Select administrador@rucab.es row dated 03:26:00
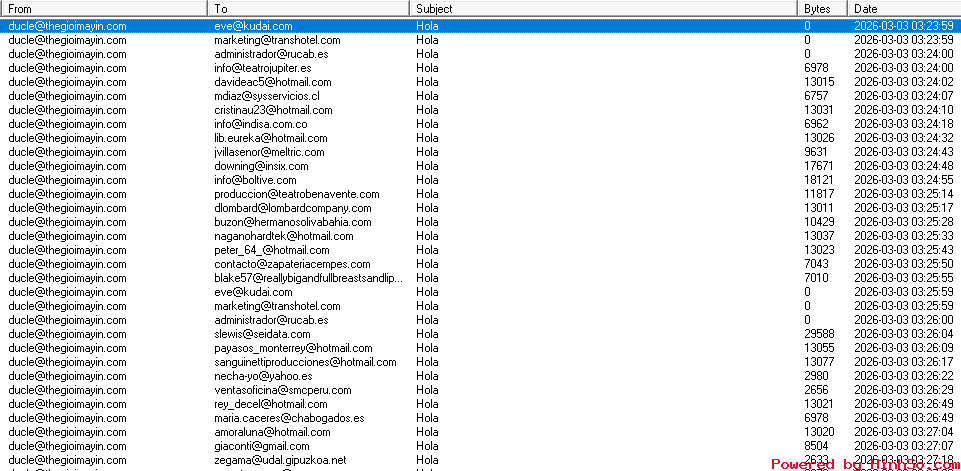 point(480,320)
